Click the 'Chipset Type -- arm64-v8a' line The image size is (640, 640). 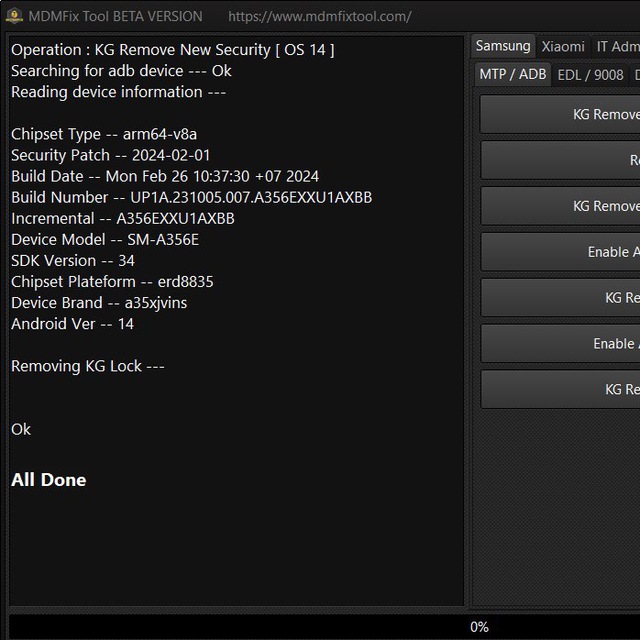pos(104,134)
